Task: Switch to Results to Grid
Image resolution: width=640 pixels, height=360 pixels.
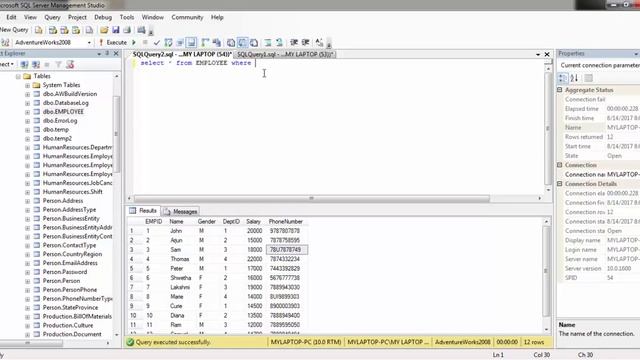Action: coord(242,42)
